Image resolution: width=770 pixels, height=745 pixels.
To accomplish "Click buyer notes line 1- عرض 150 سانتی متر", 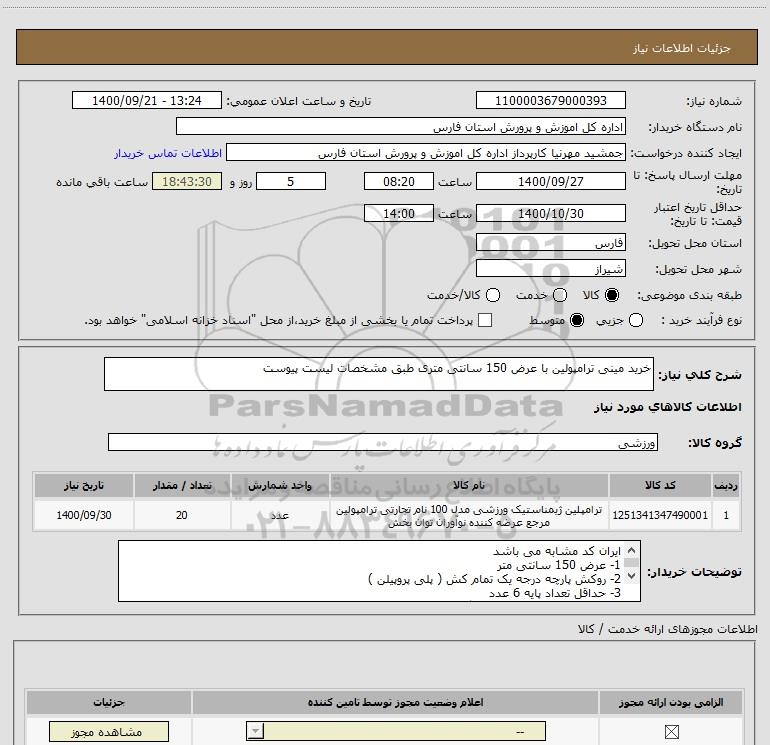I will point(559,565).
